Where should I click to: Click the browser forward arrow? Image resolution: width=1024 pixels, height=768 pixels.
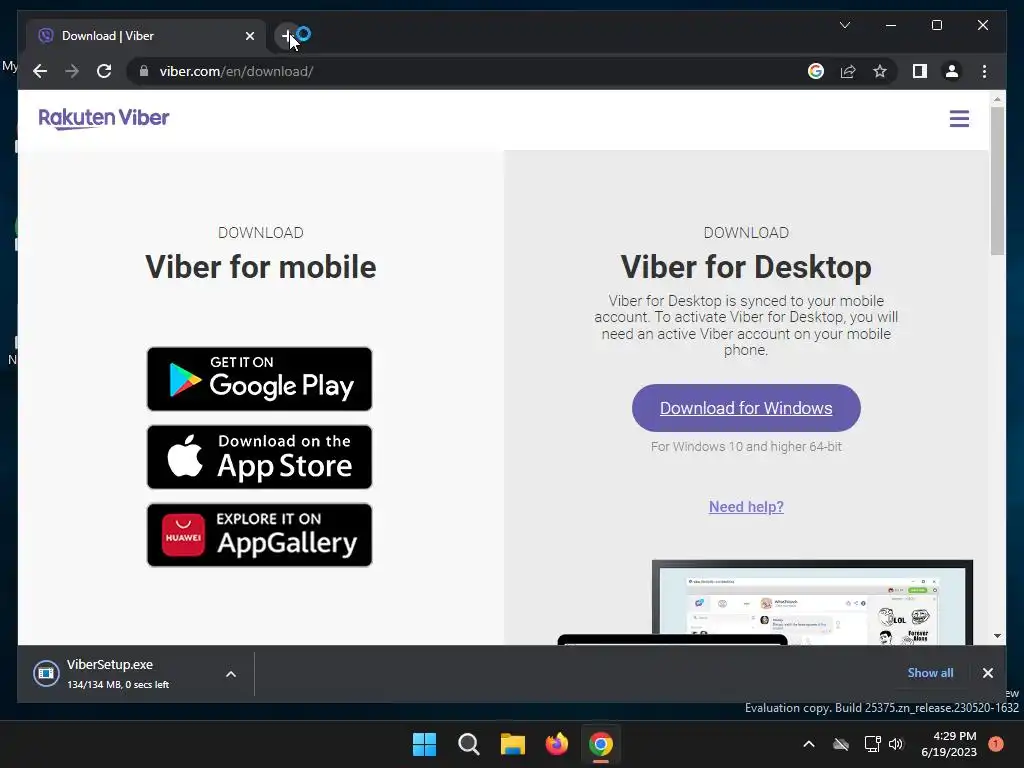[x=72, y=71]
